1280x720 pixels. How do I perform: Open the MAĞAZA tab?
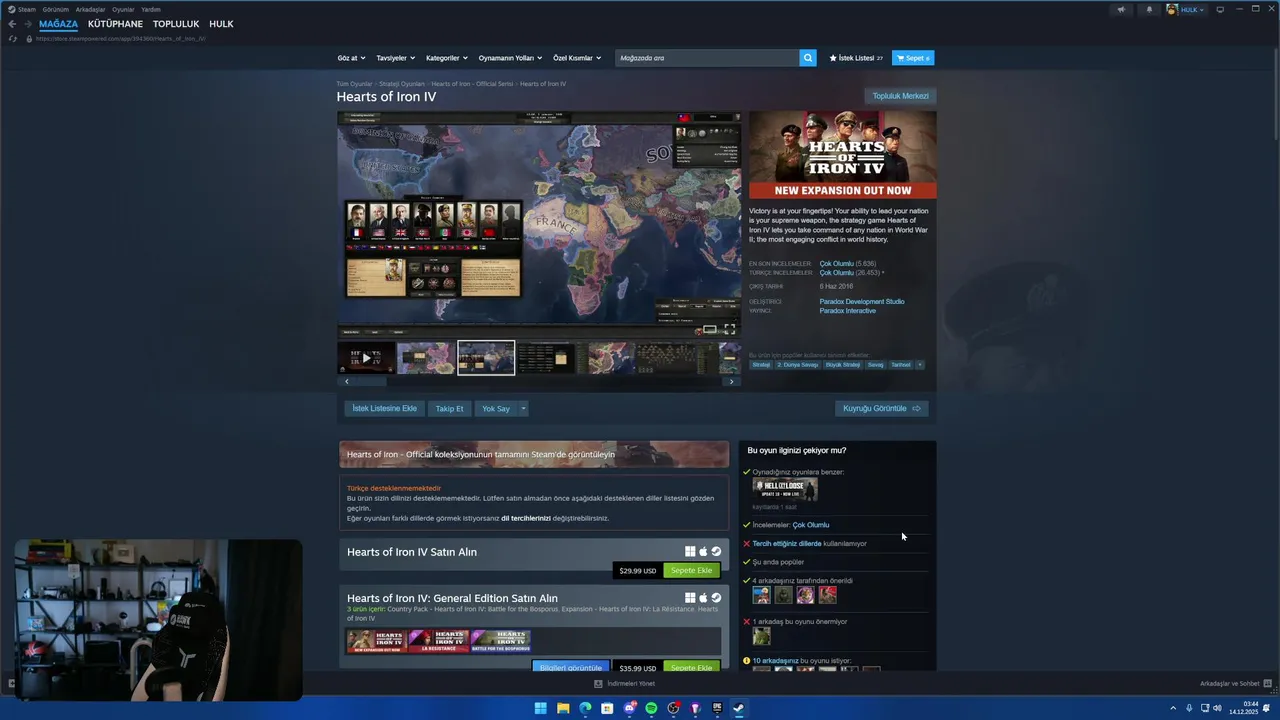pyautogui.click(x=58, y=24)
